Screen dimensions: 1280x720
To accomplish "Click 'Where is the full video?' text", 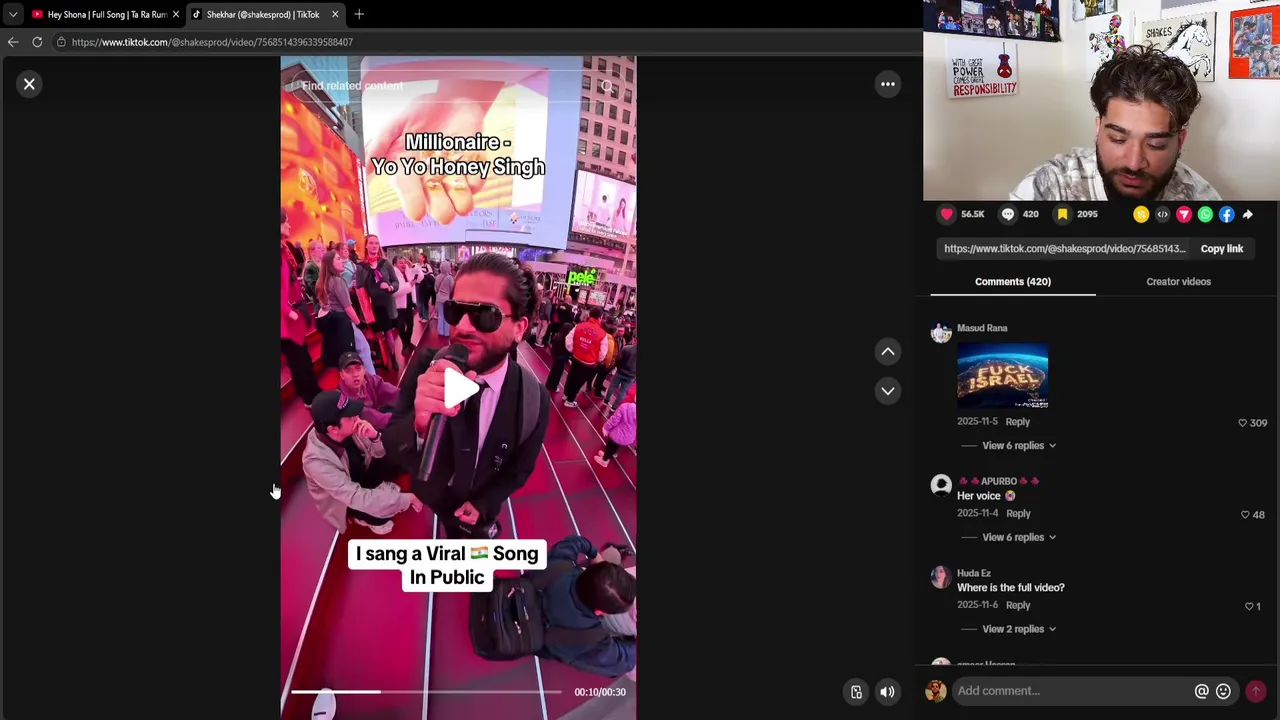I will (1011, 588).
